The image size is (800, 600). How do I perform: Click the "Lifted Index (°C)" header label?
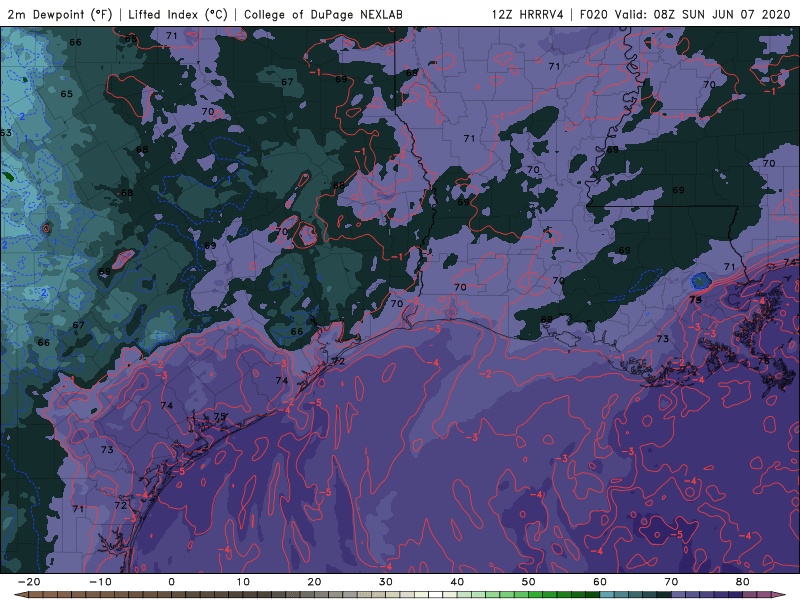click(178, 14)
